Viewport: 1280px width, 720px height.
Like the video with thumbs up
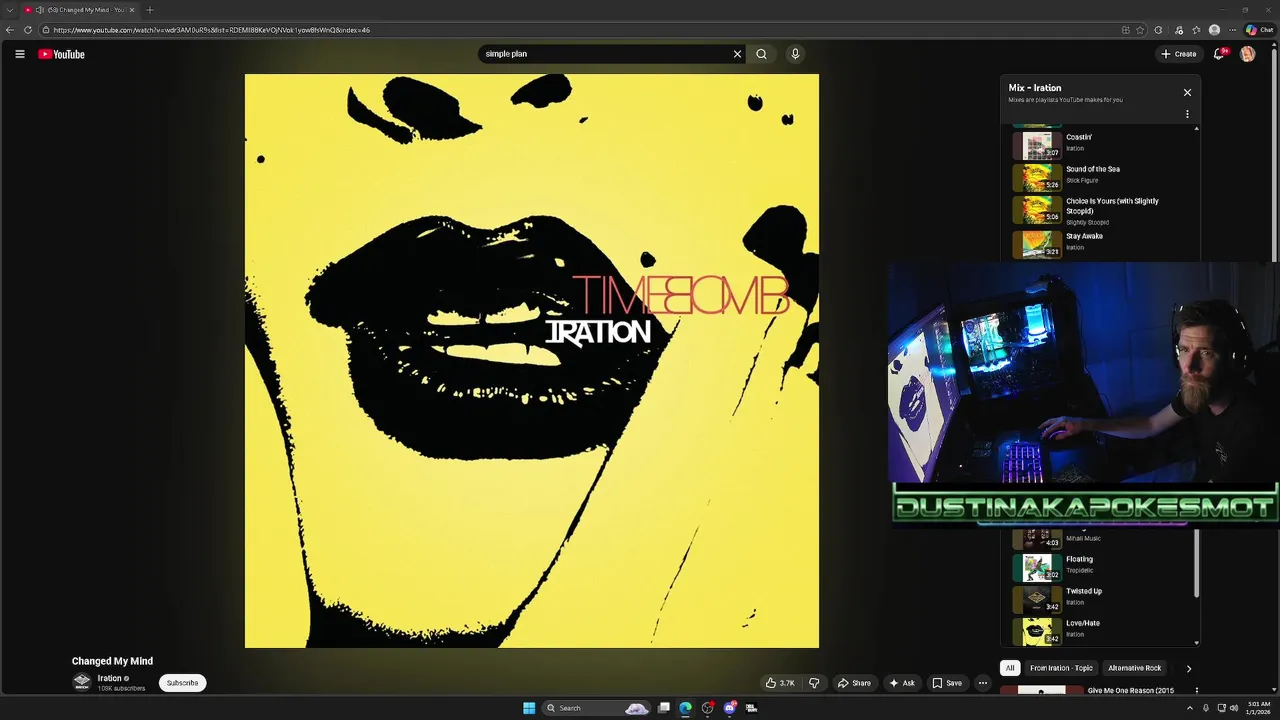click(780, 683)
